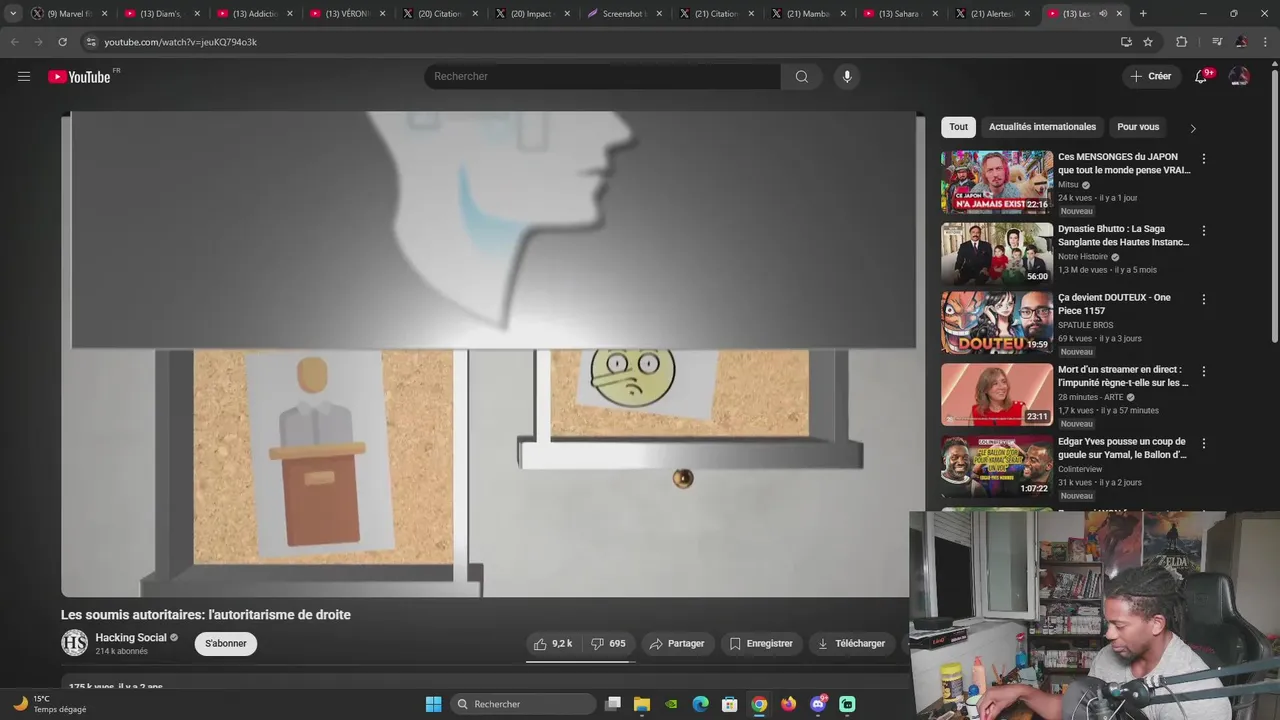Open the media controls icon in toolbar
The height and width of the screenshot is (720, 1280).
[1217, 42]
